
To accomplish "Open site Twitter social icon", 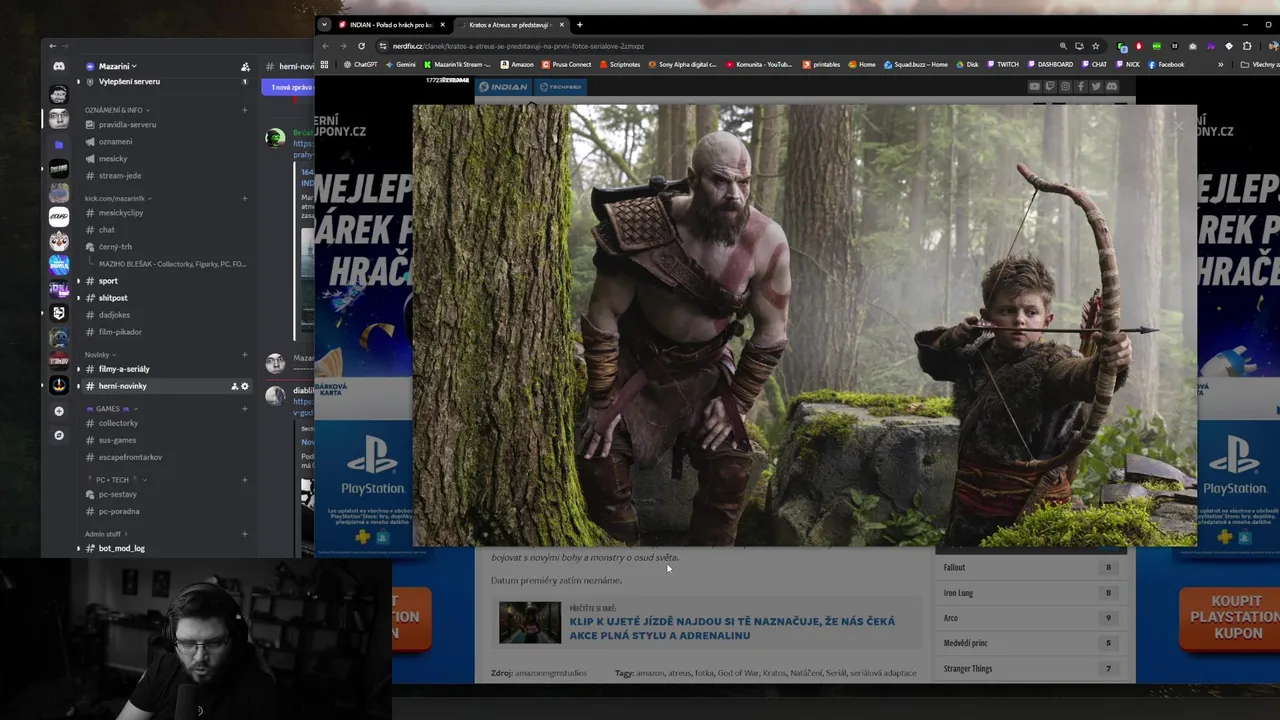I will (x=1096, y=87).
